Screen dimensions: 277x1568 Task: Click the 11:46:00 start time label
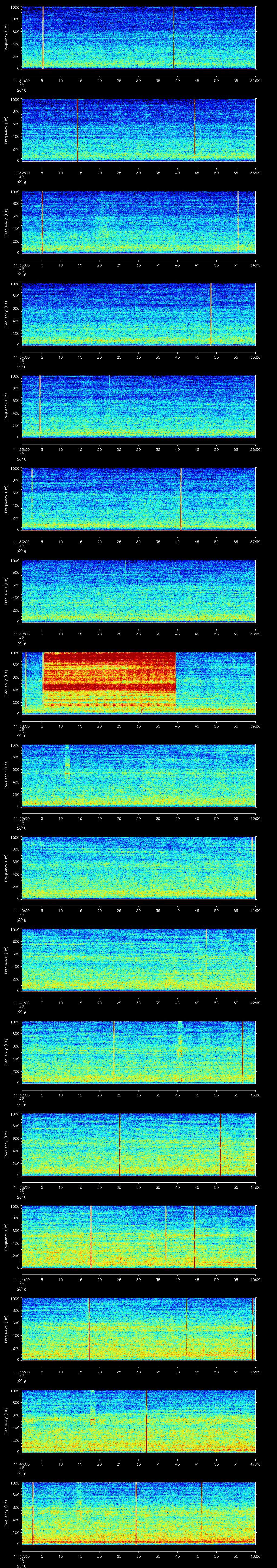(22, 1463)
